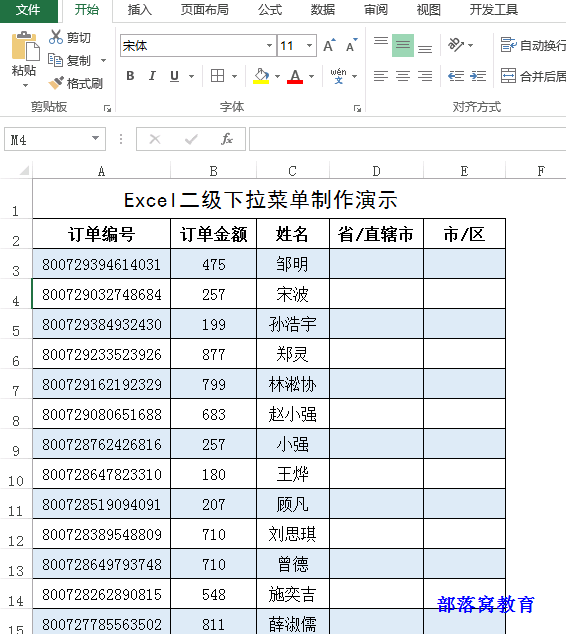Open underline style dropdown arrow
Screen dimensions: 566x634
click(x=192, y=76)
